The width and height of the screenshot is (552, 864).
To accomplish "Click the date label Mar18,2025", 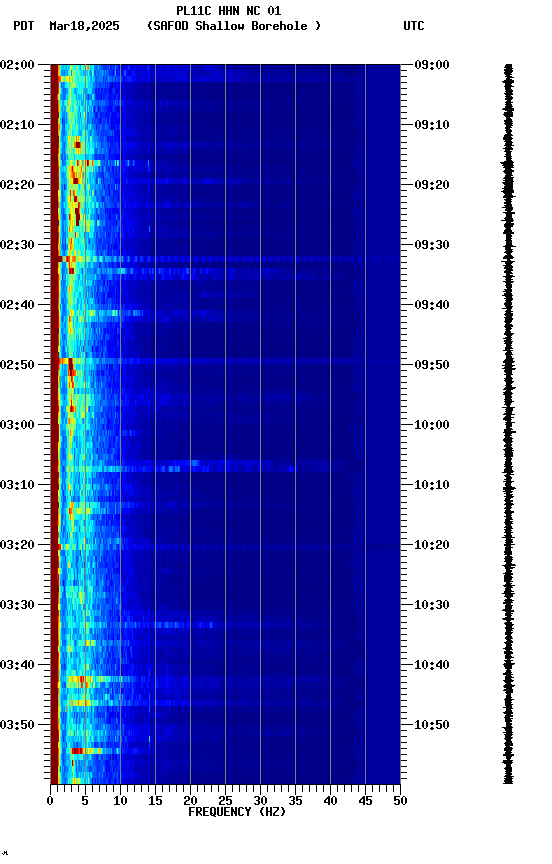I will click(84, 26).
